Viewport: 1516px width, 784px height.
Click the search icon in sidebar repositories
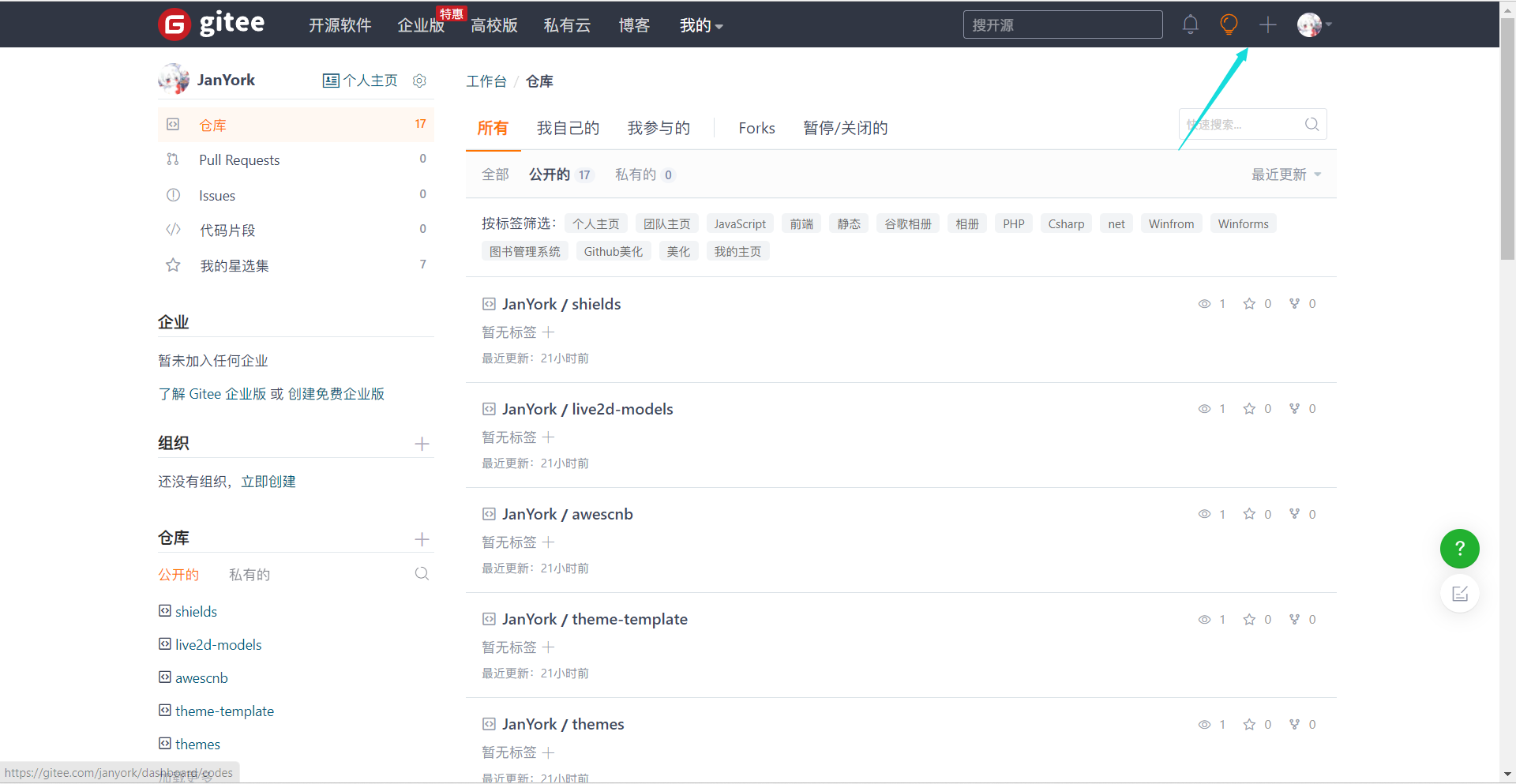[422, 574]
